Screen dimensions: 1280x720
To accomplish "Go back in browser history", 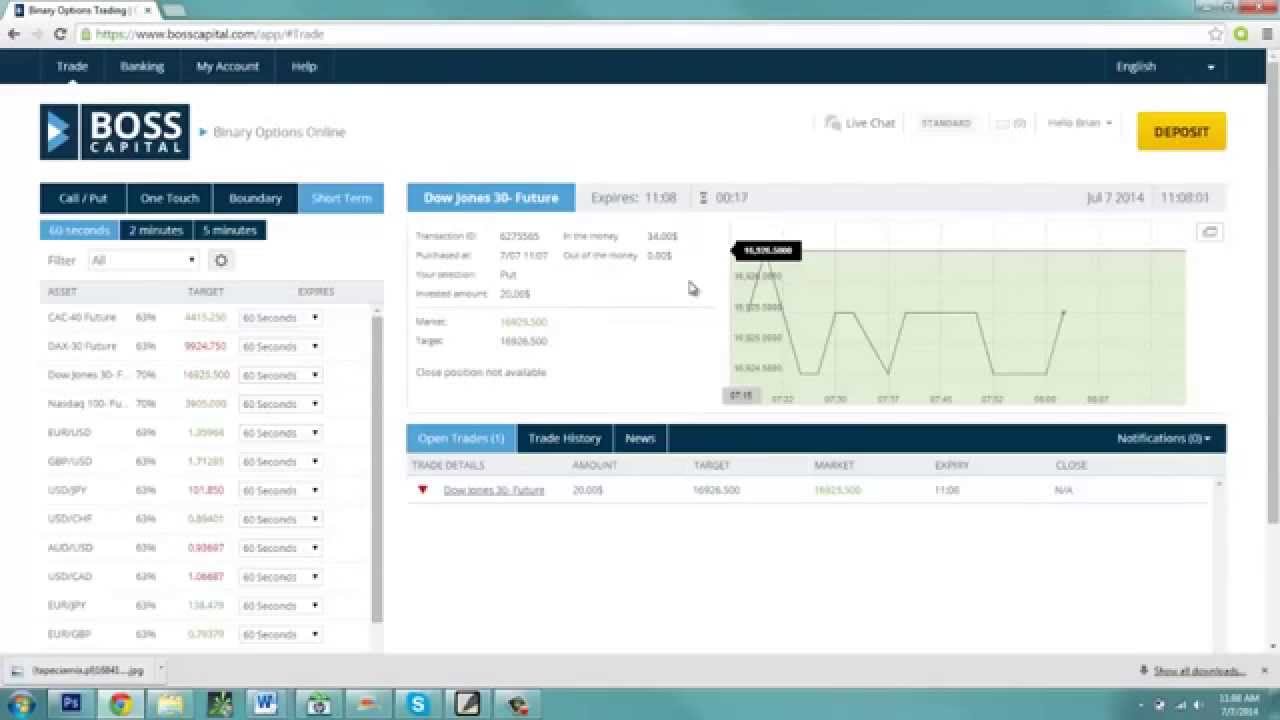I will coord(14,34).
